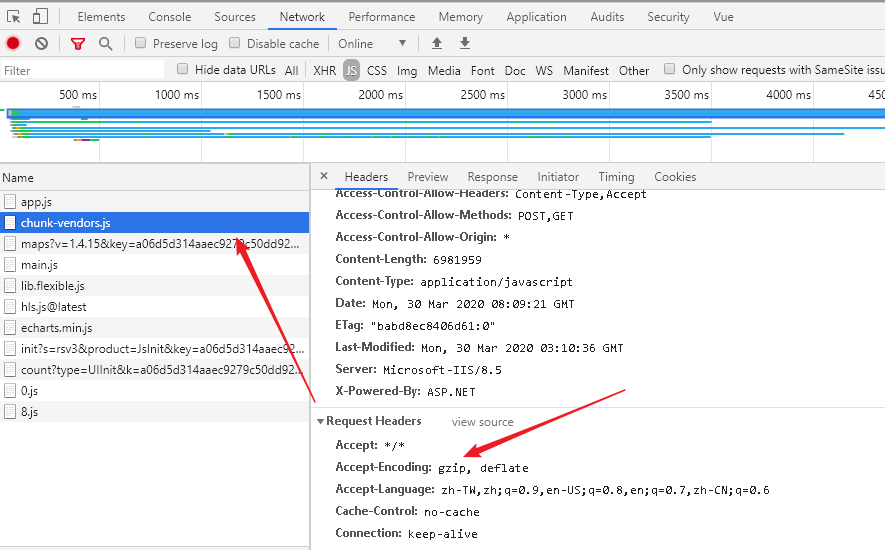Open the Audits panel
This screenshot has height=550, width=885.
[607, 17]
